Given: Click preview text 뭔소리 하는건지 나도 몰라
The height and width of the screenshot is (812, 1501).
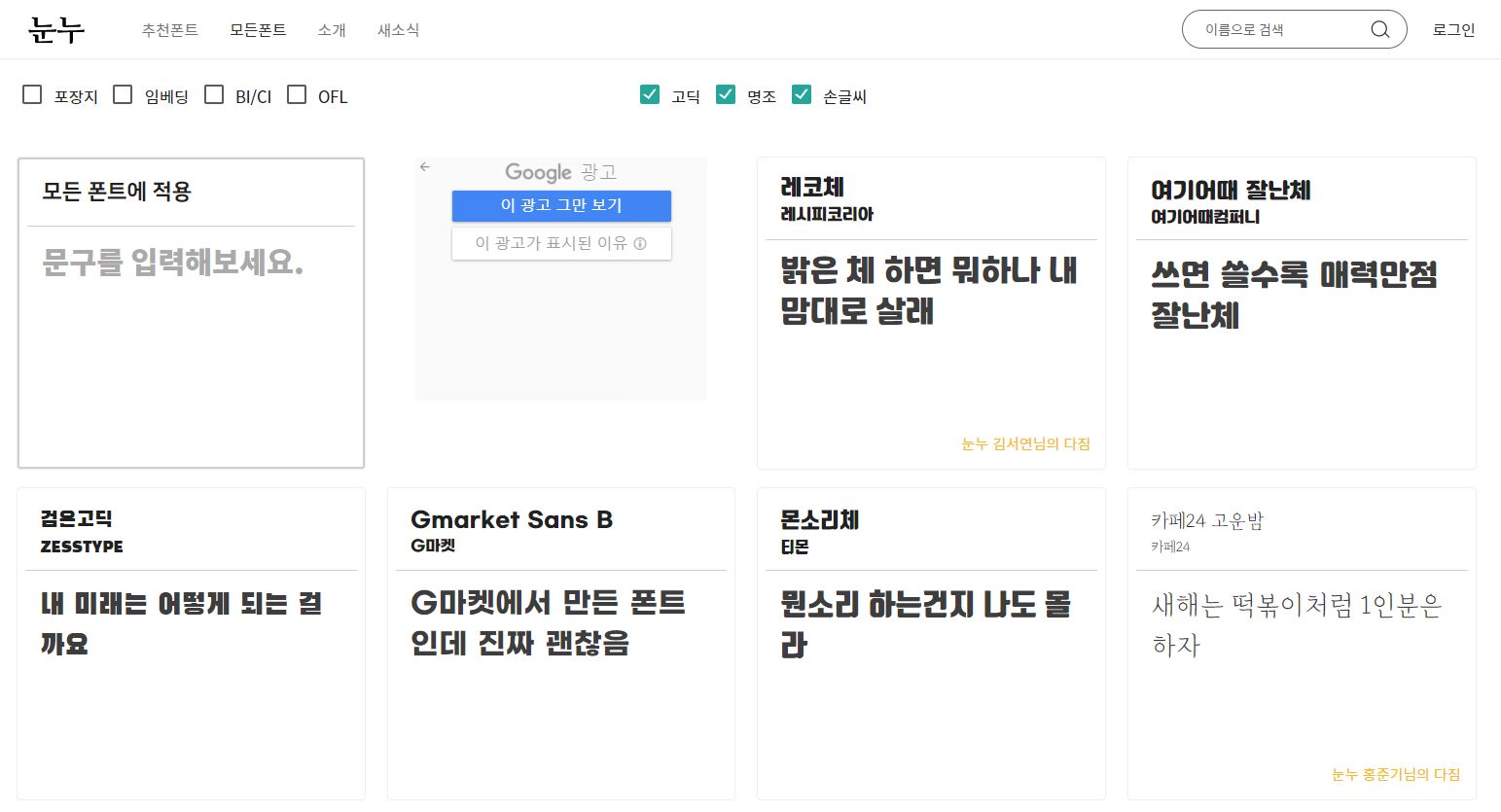Looking at the screenshot, I should [925, 624].
